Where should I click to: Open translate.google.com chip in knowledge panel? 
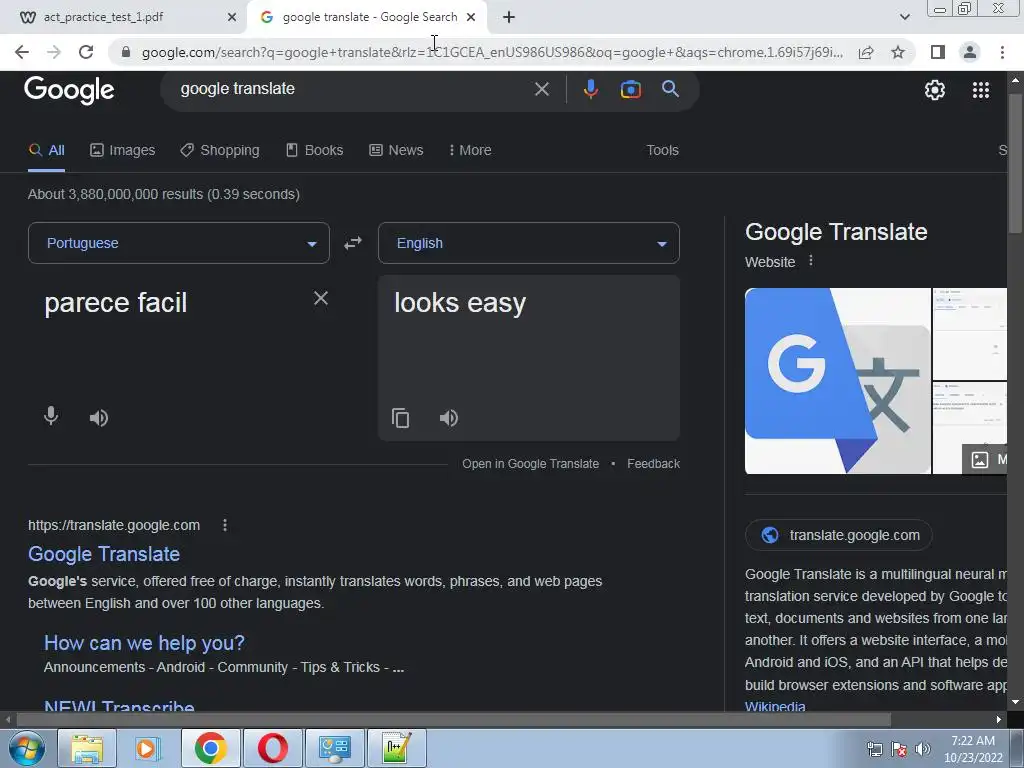click(x=839, y=536)
